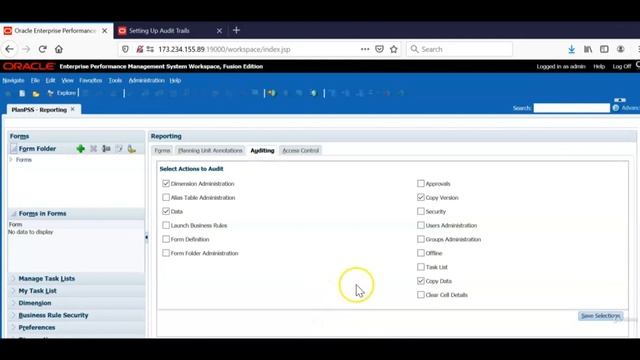Image resolution: width=640 pixels, height=360 pixels.
Task: Close the Setting Up Audit Trails tab
Action: (219, 31)
